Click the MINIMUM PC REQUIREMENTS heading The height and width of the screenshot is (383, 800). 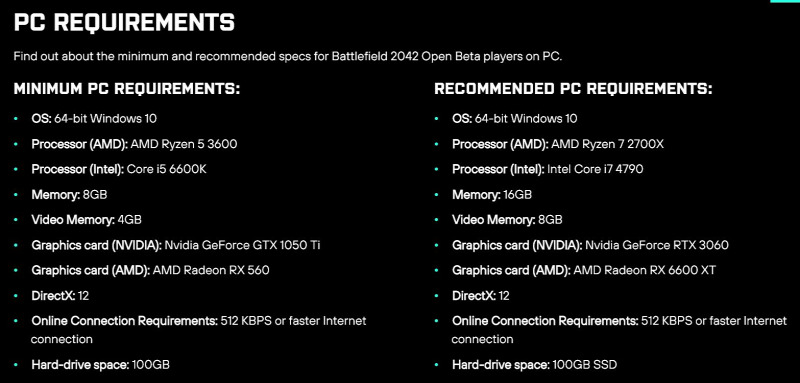pos(127,89)
